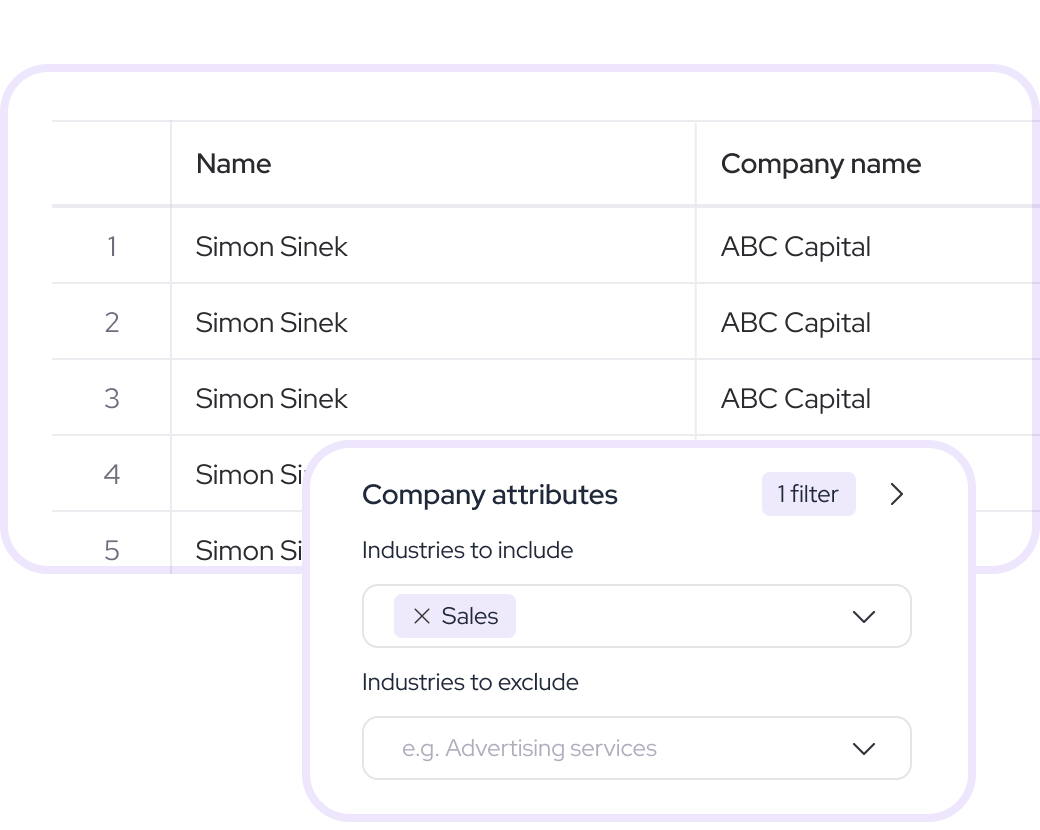This screenshot has width=1040, height=830.
Task: Click ABC Capital in the first row
Action: (x=795, y=246)
